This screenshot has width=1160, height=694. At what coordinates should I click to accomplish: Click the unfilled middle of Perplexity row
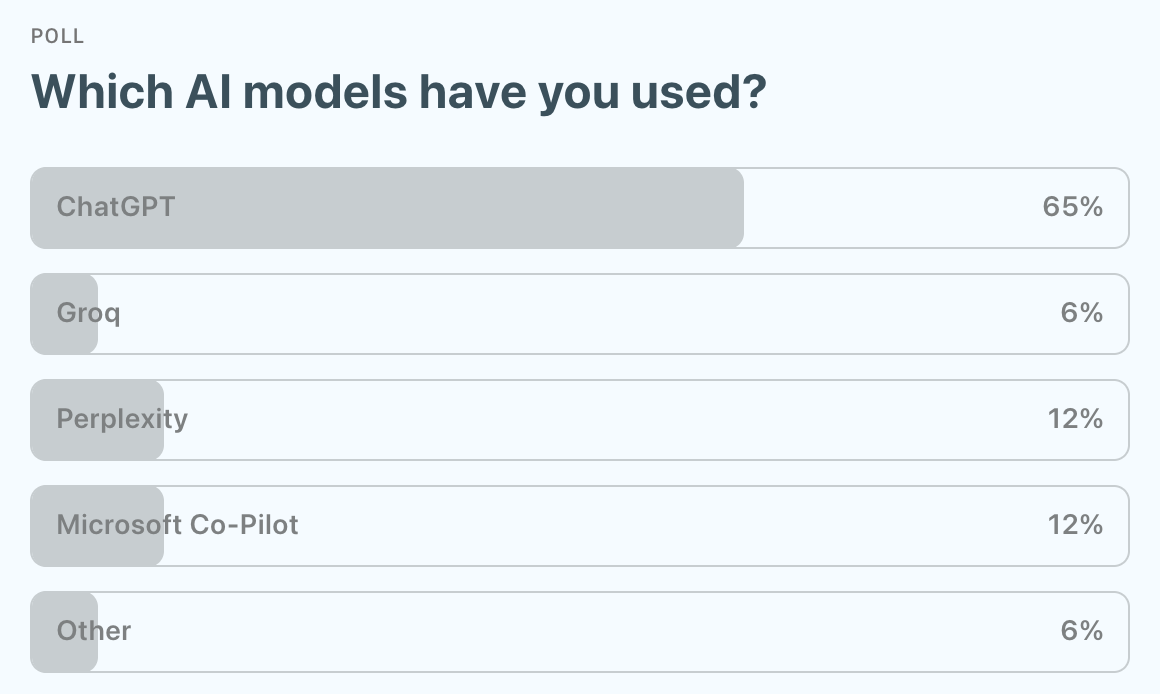[600, 419]
